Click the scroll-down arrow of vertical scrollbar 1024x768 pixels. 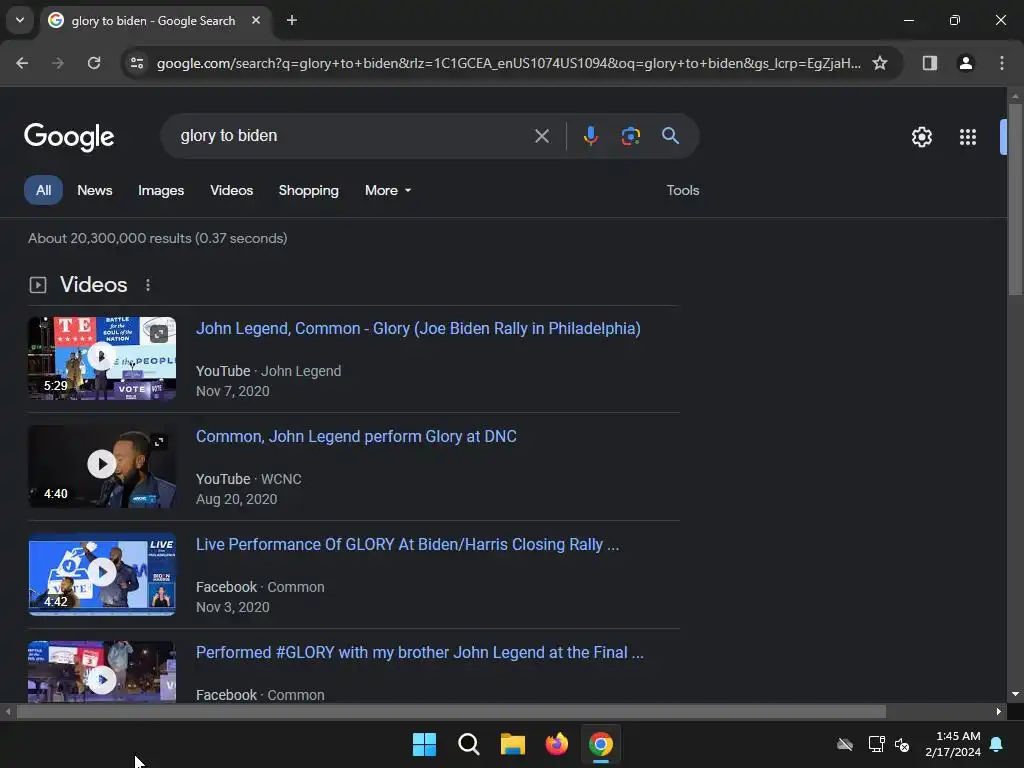pos(1015,694)
